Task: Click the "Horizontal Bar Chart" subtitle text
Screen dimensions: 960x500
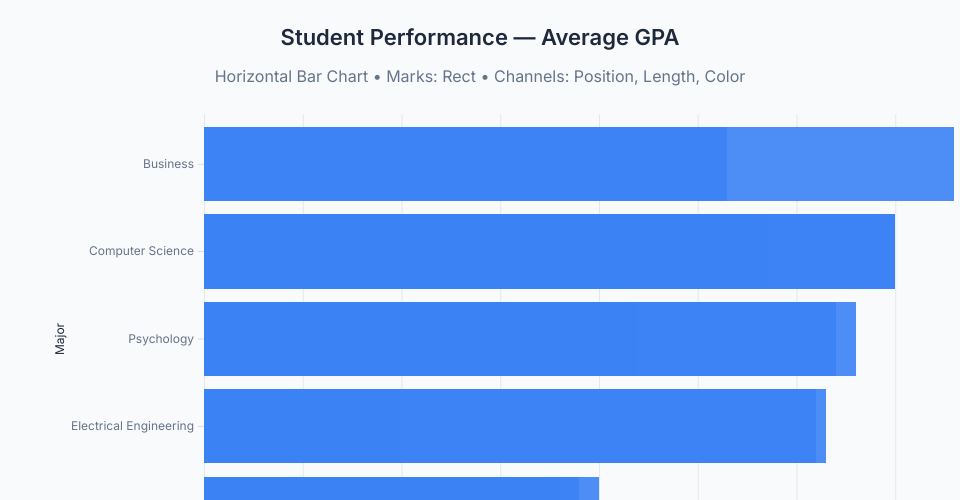Action: click(291, 76)
